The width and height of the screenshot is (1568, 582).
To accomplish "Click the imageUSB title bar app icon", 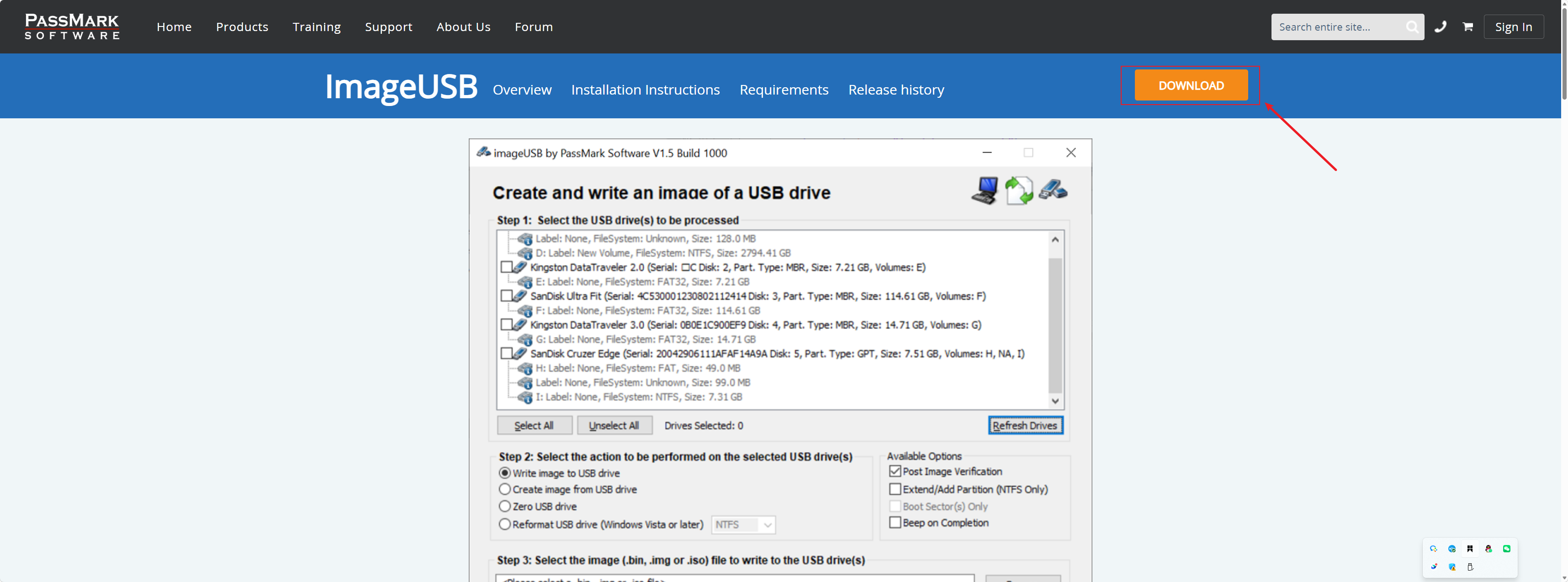I will [483, 152].
